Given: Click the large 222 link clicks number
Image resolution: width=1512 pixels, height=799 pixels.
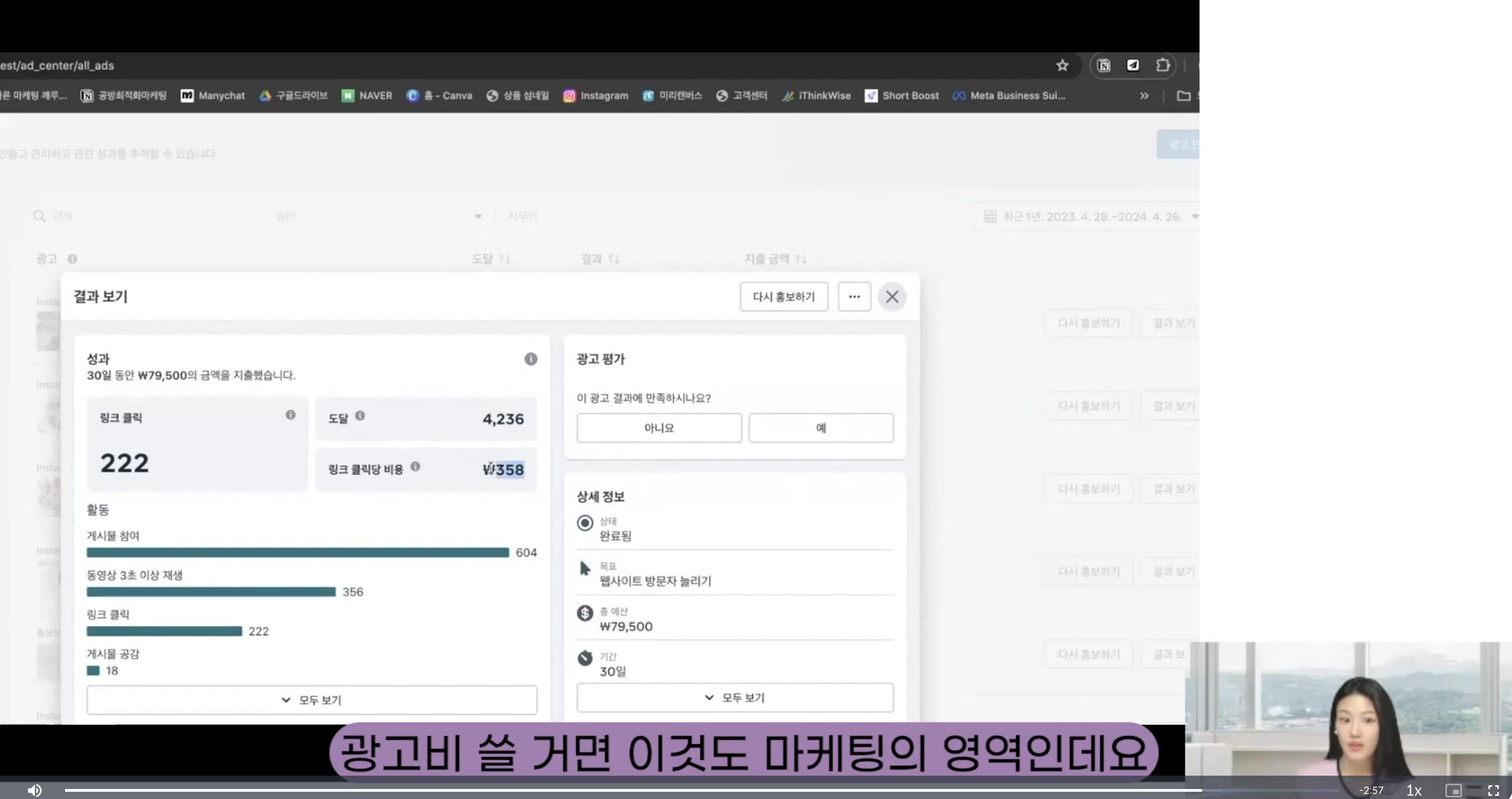Looking at the screenshot, I should (x=124, y=463).
